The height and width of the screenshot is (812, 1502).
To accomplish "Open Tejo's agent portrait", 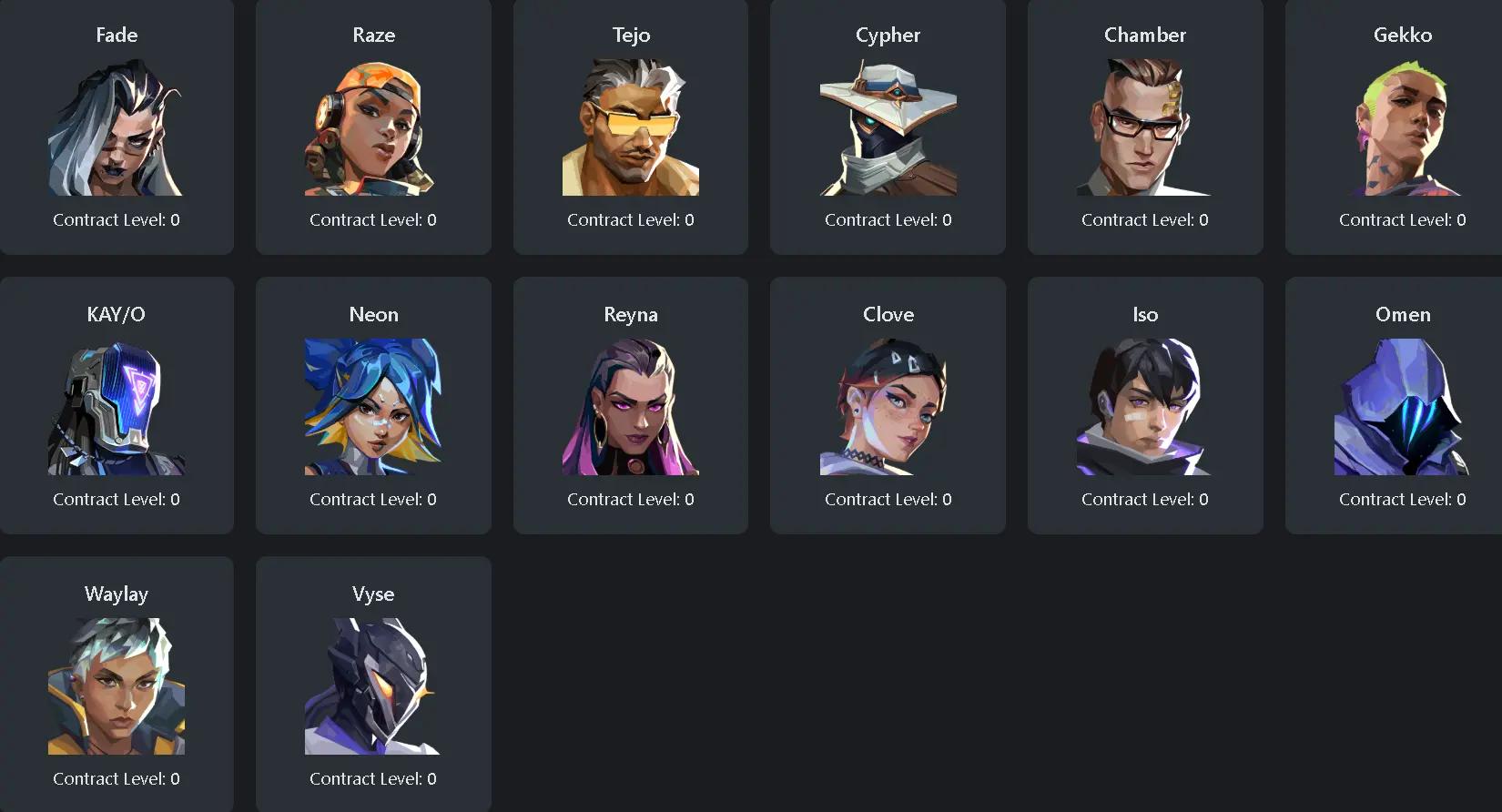I will coord(631,127).
